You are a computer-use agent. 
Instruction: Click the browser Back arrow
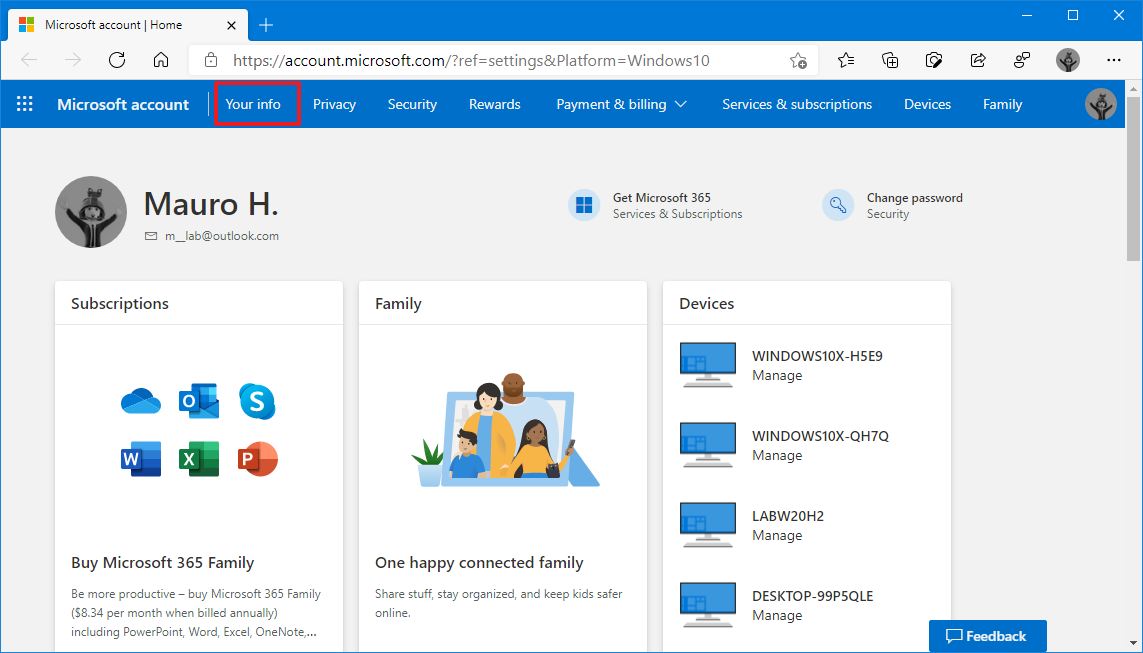click(29, 60)
